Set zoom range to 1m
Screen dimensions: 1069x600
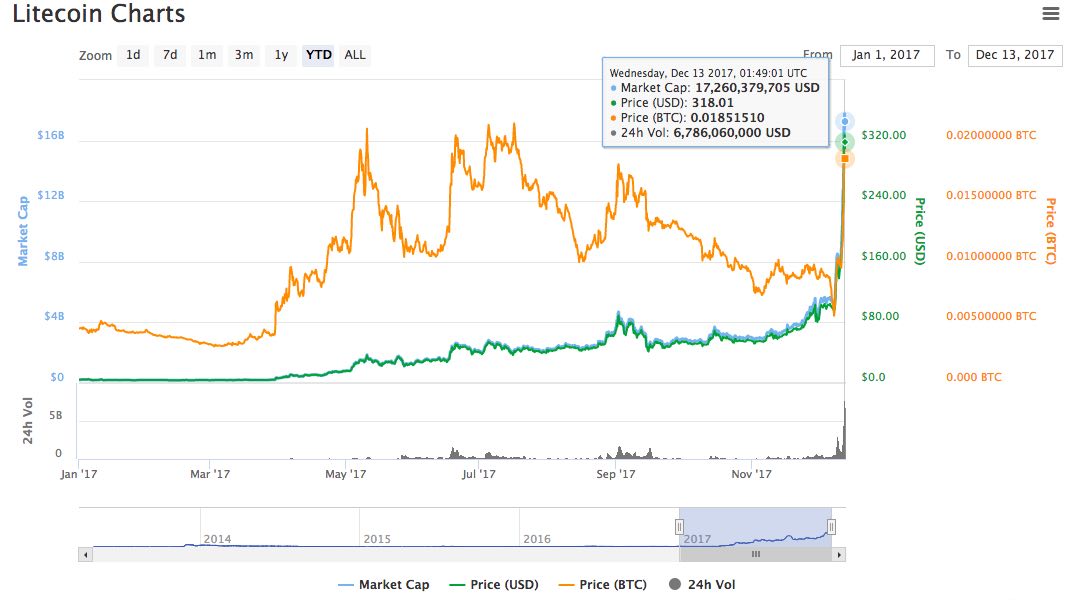click(207, 55)
